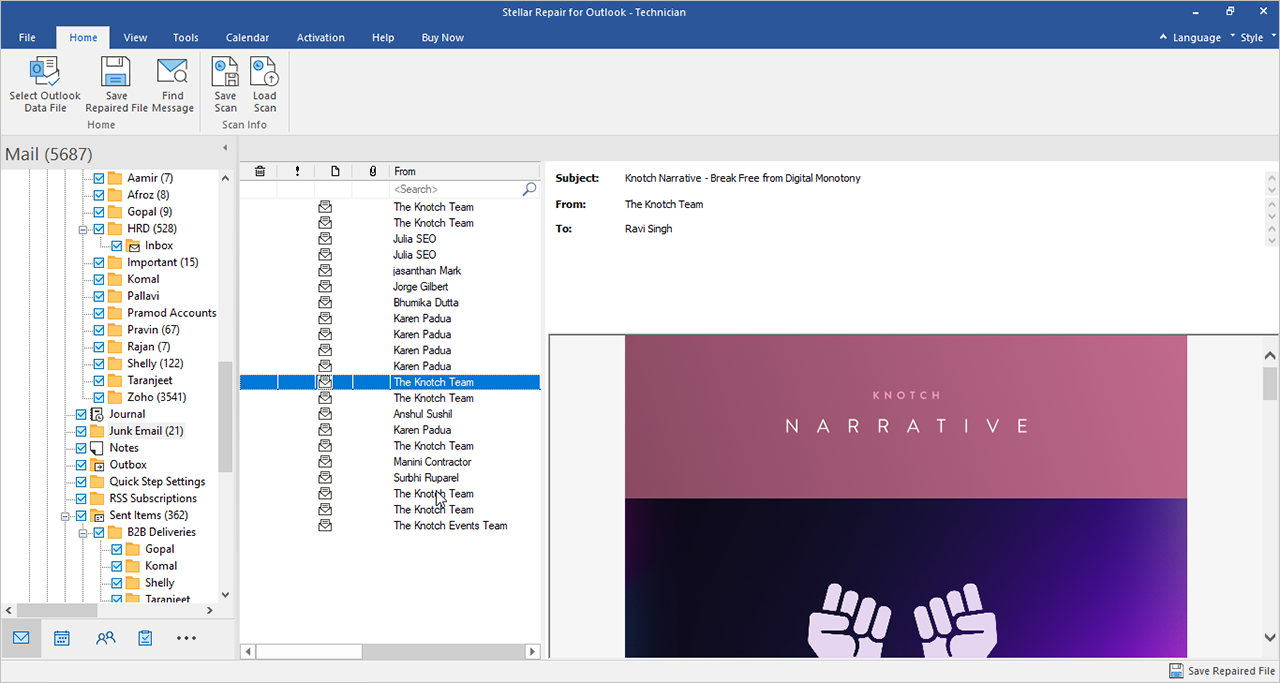This screenshot has height=683, width=1280.
Task: Switch to Mail view icon
Action: [x=21, y=638]
